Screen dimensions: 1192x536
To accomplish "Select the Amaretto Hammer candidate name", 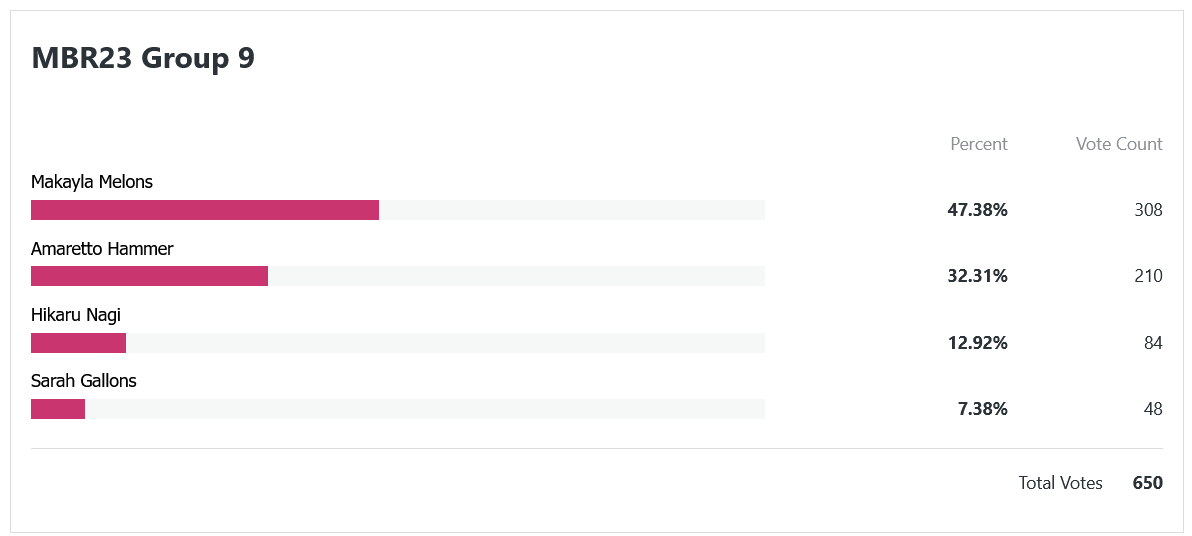I will 102,249.
